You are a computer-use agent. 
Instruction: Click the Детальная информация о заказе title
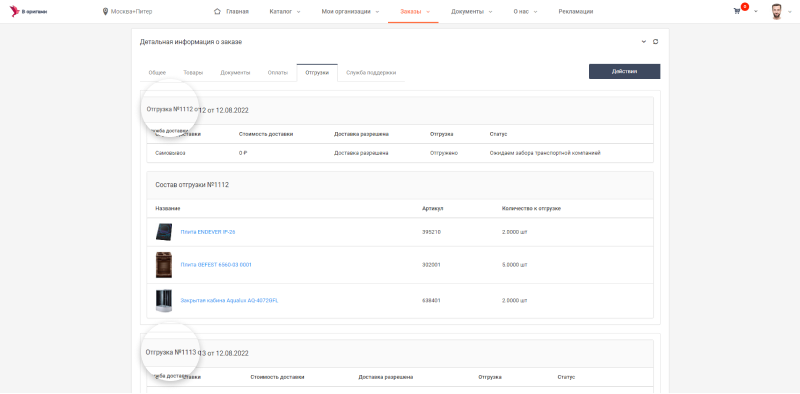(191, 42)
